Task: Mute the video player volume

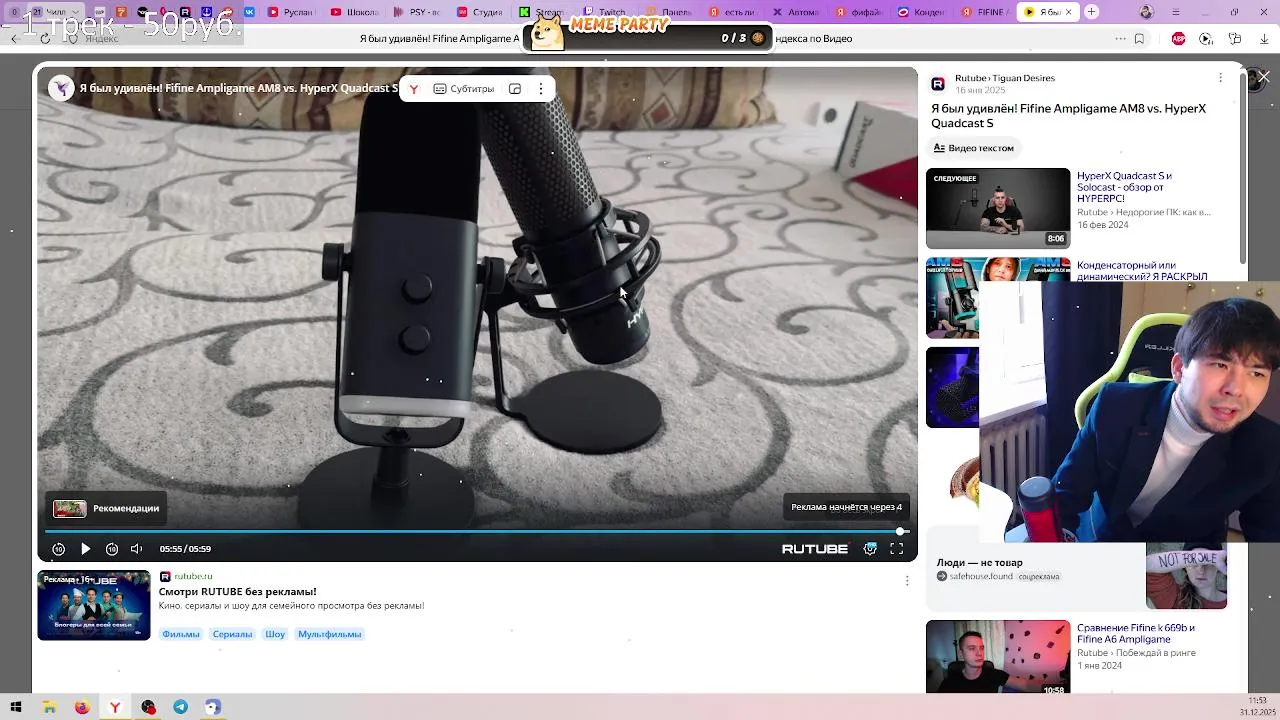Action: [137, 549]
